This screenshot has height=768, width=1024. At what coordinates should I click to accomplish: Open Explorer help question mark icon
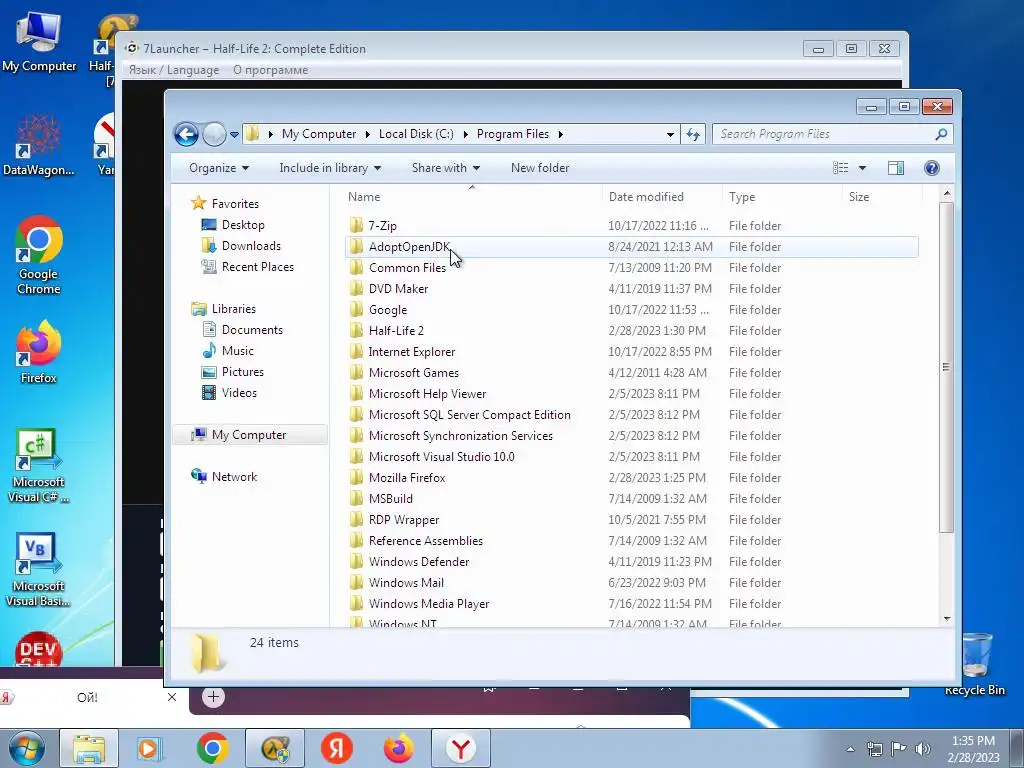click(932, 168)
